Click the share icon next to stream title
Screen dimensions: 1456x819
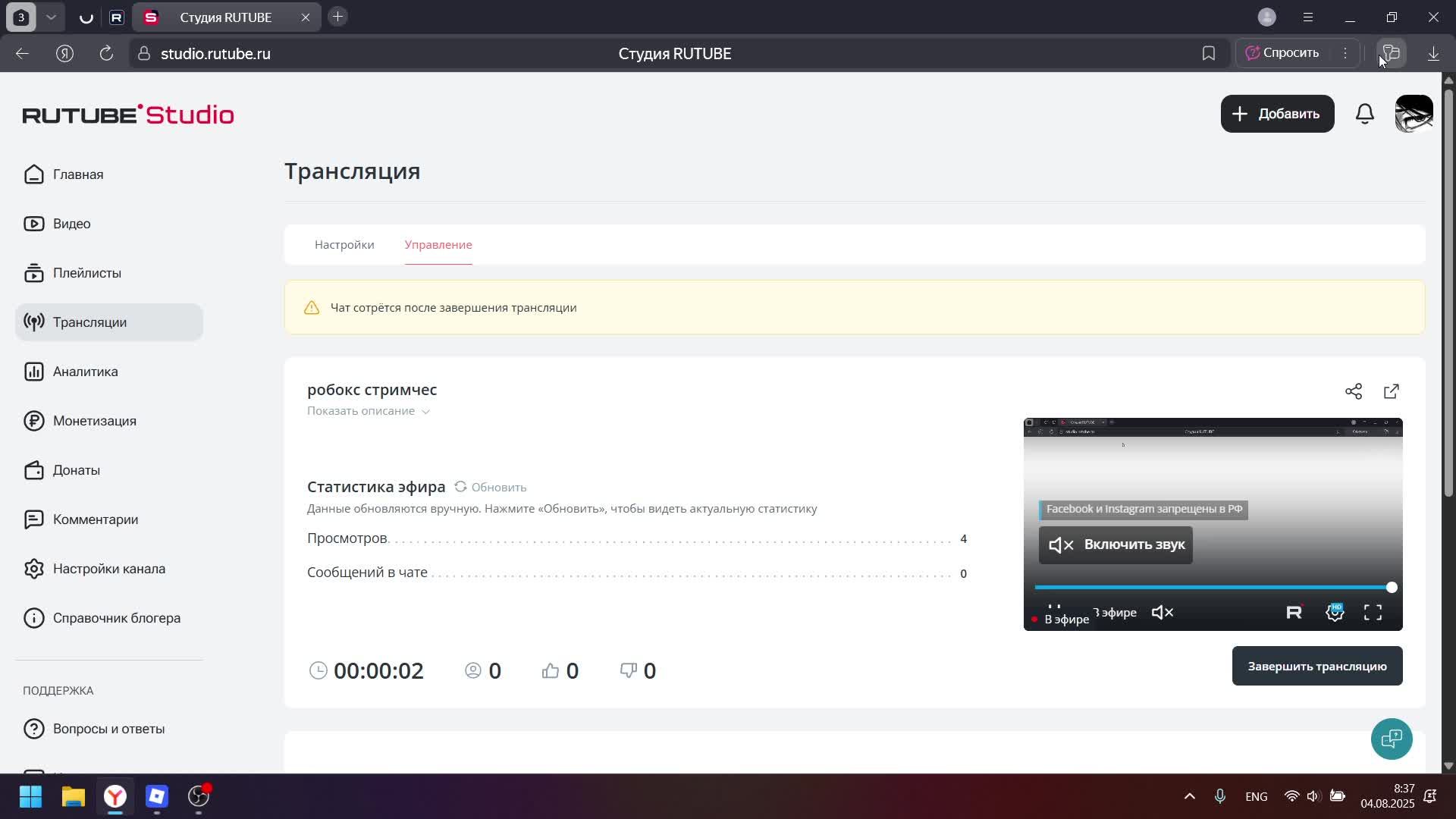click(x=1354, y=391)
